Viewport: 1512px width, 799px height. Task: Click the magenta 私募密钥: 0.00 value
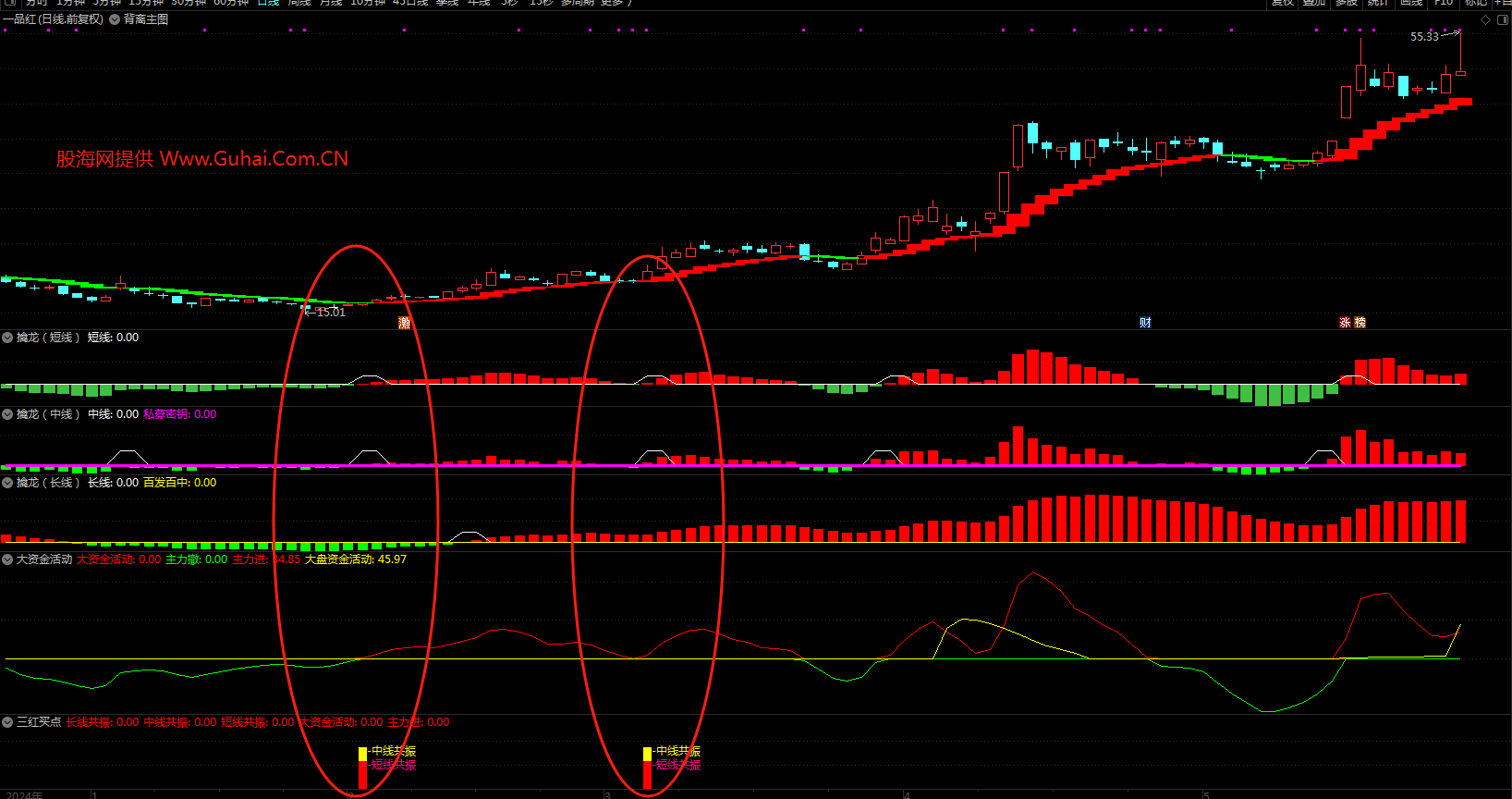click(179, 414)
